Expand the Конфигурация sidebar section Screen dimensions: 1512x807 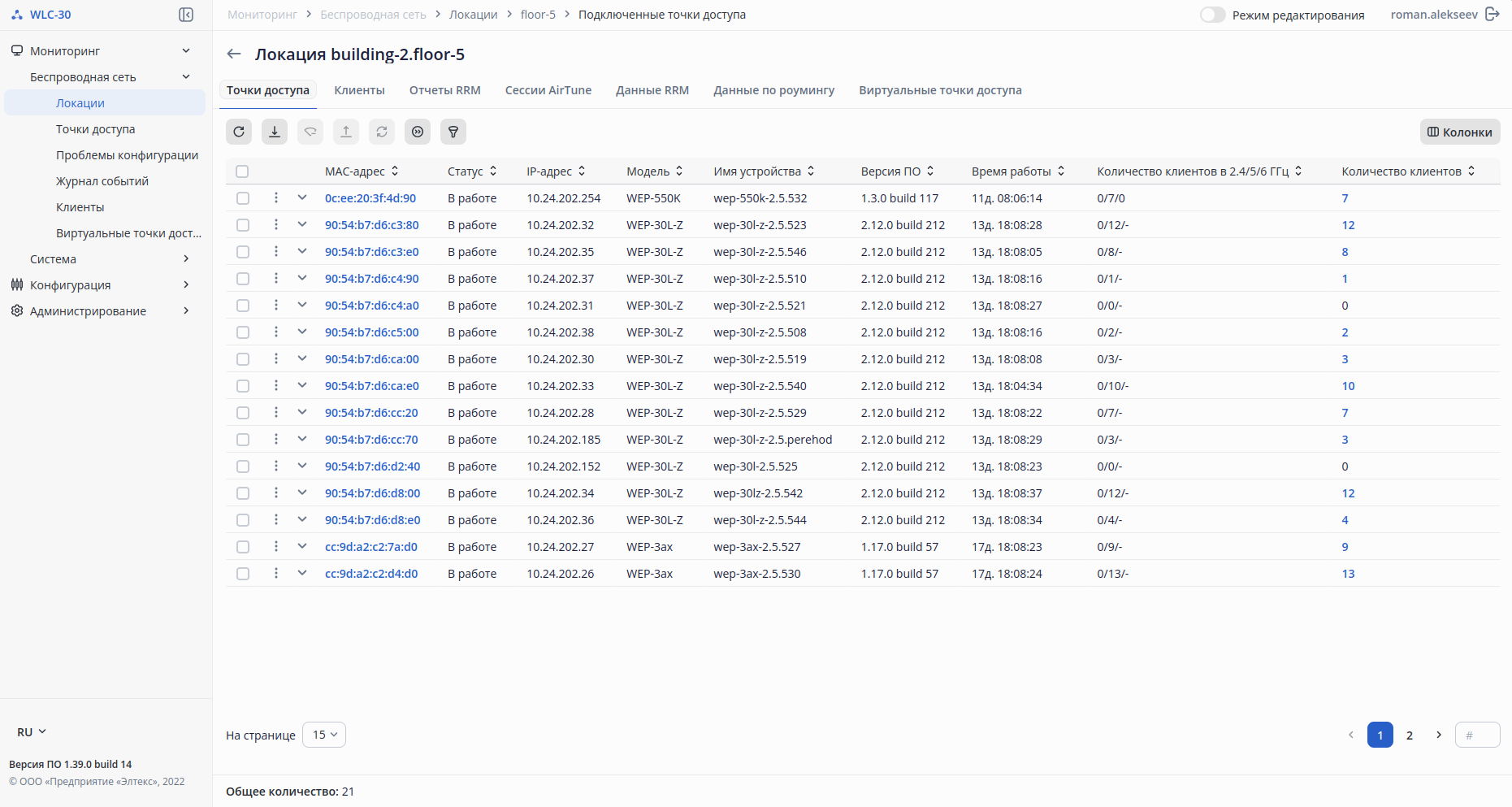point(186,284)
